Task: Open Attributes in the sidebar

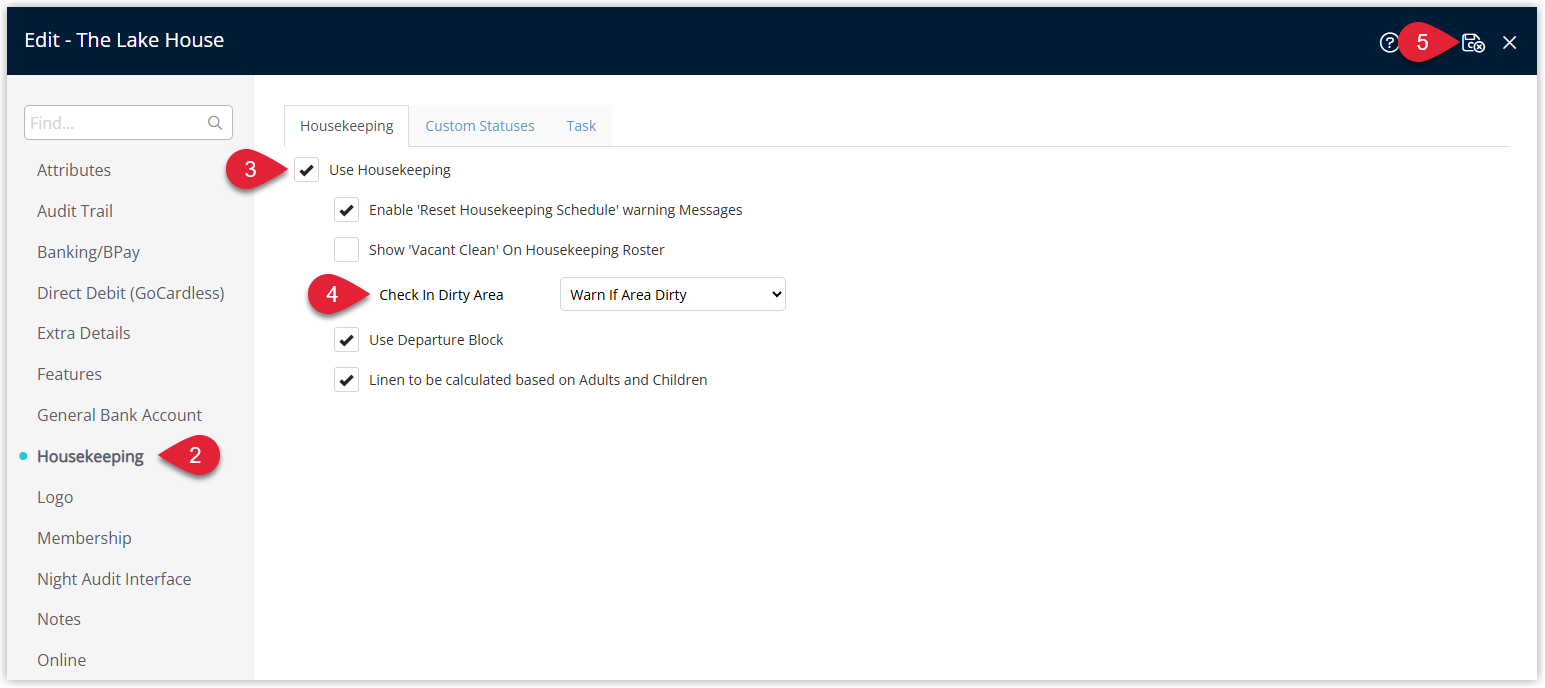Action: 74,170
